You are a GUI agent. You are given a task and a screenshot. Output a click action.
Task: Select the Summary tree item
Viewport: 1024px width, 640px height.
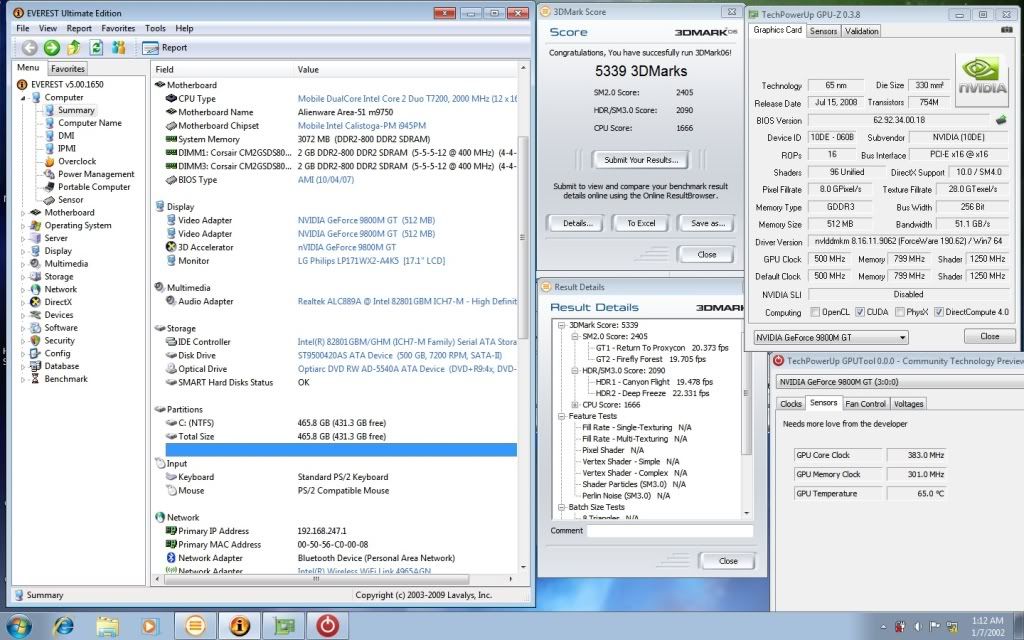click(x=76, y=110)
